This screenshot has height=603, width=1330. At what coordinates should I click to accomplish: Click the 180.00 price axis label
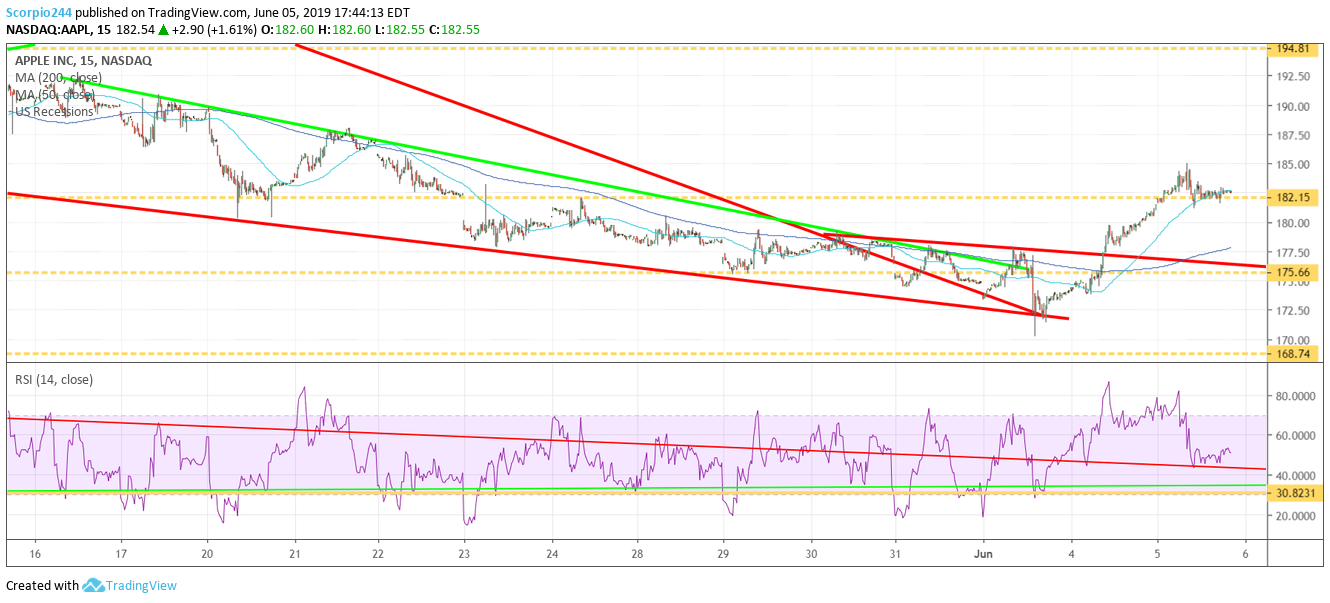click(1294, 224)
